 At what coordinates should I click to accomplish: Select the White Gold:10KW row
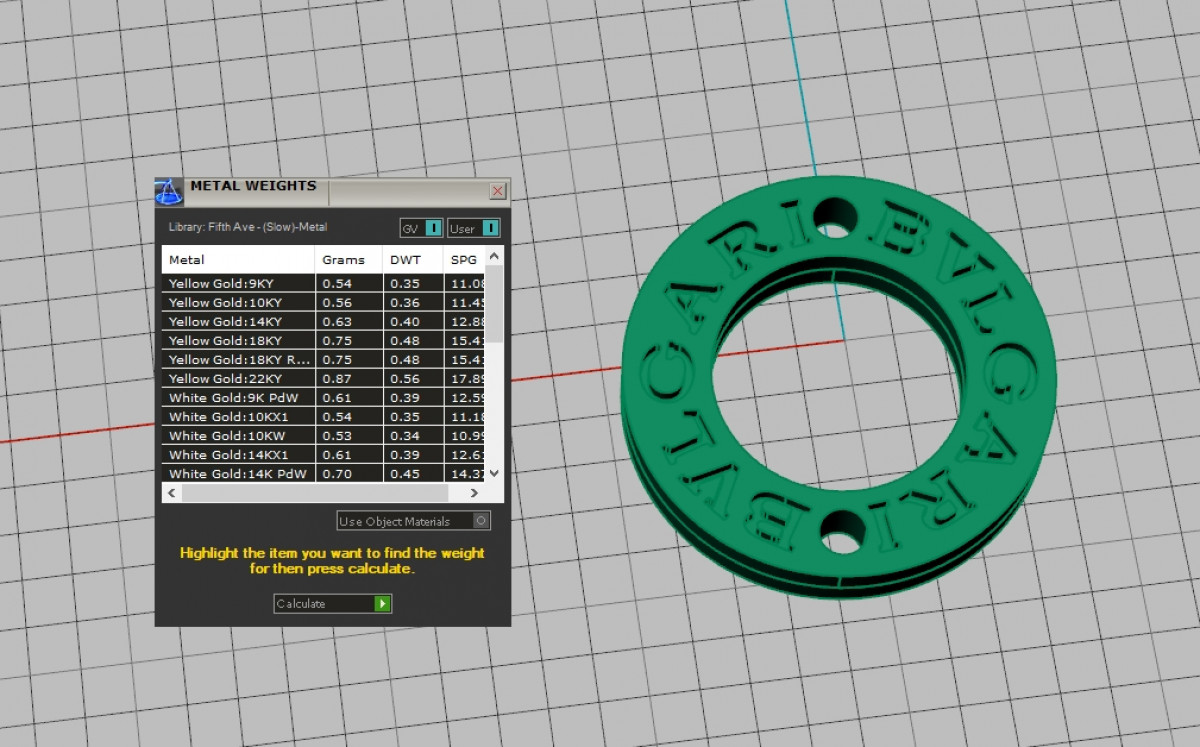tap(237, 436)
